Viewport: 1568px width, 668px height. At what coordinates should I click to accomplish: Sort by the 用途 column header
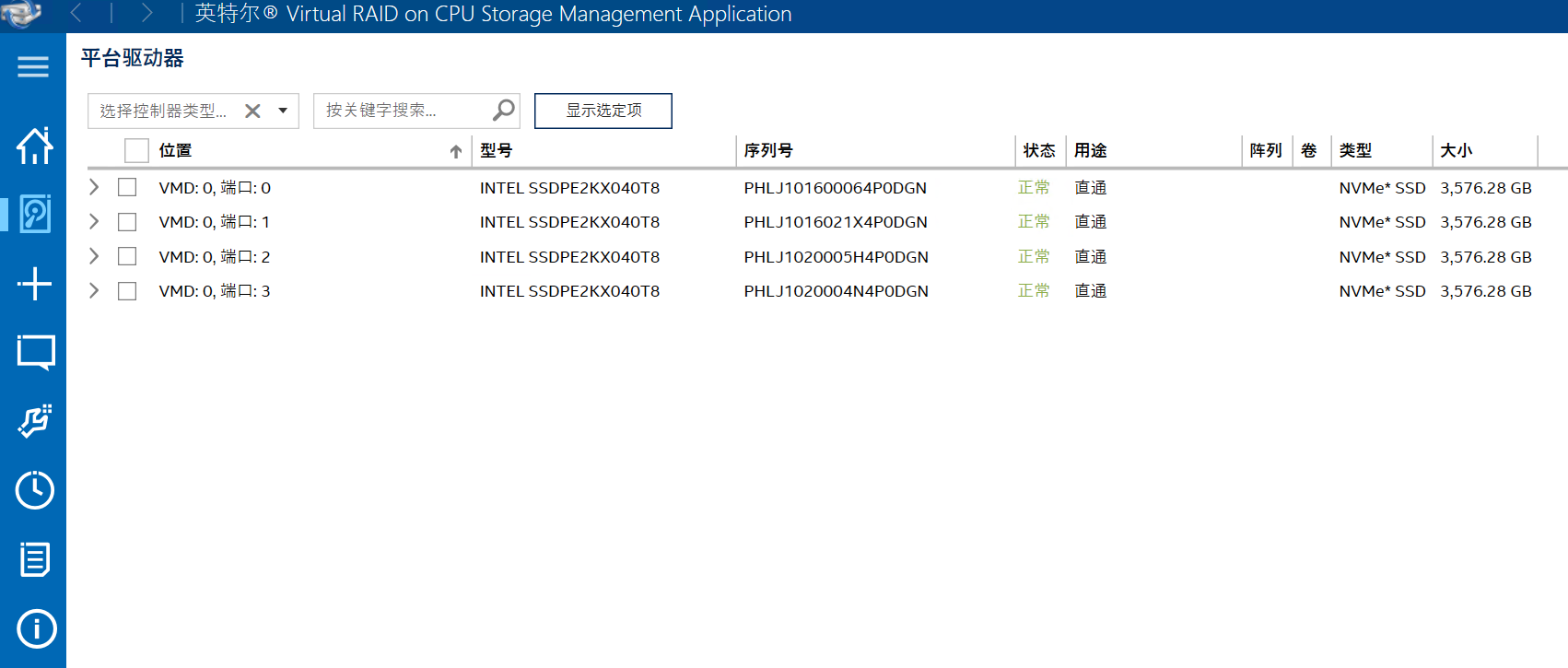click(x=1091, y=150)
